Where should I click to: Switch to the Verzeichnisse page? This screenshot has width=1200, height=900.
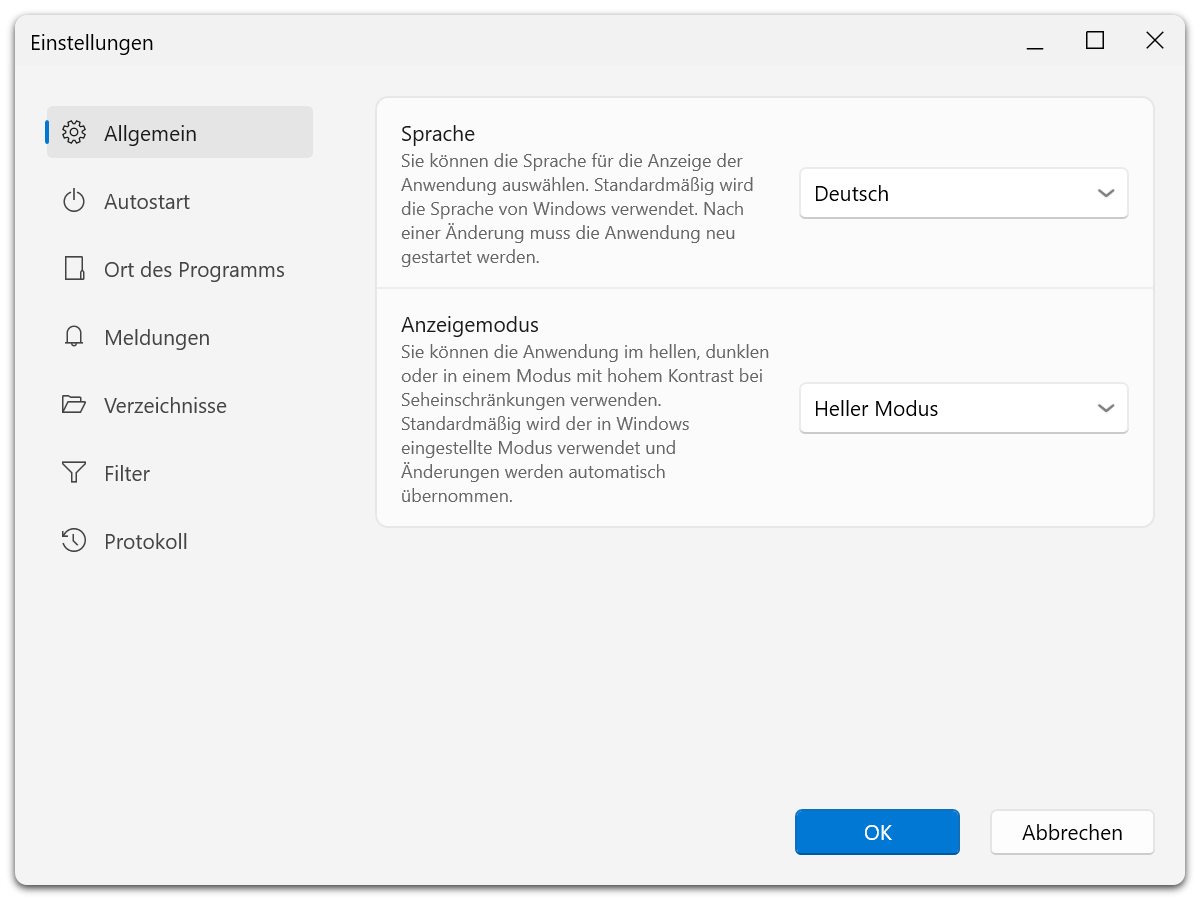click(x=180, y=405)
